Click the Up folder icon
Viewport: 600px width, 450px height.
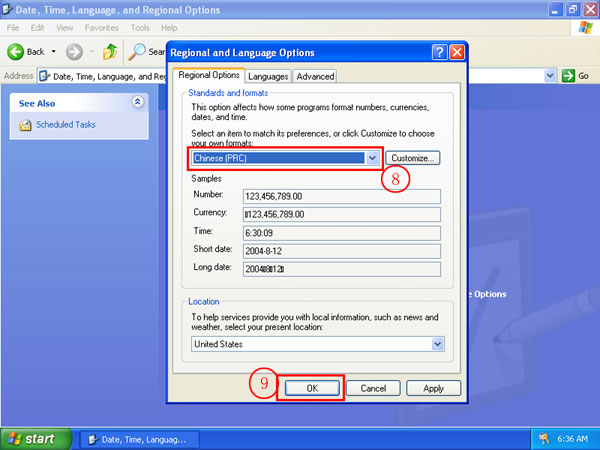pos(110,51)
